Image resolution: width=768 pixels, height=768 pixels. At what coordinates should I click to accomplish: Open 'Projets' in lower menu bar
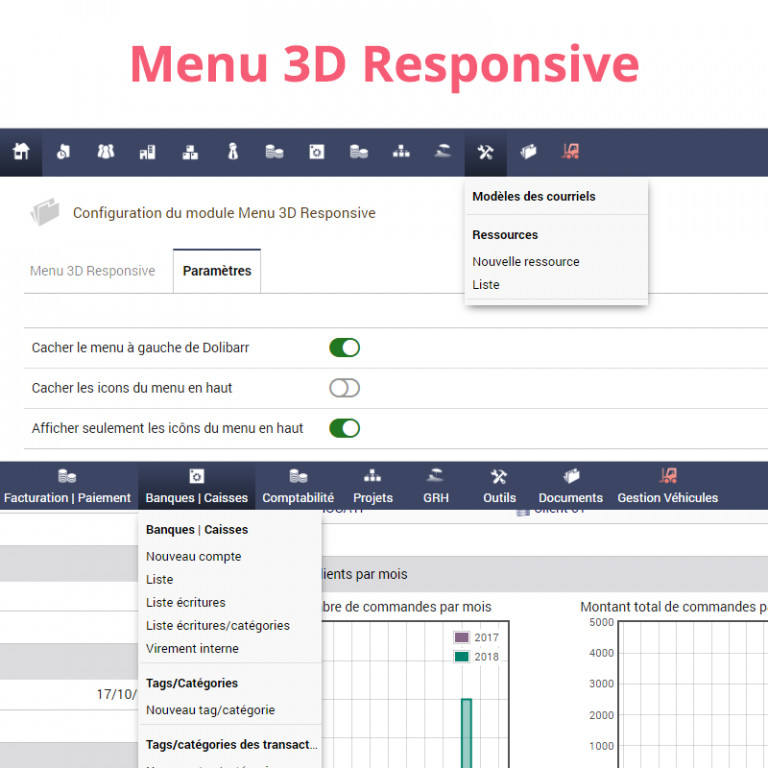tap(373, 487)
